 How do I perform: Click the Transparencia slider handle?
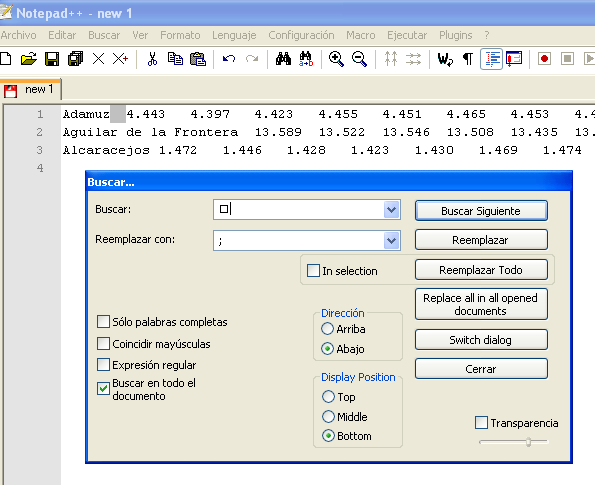[x=528, y=442]
